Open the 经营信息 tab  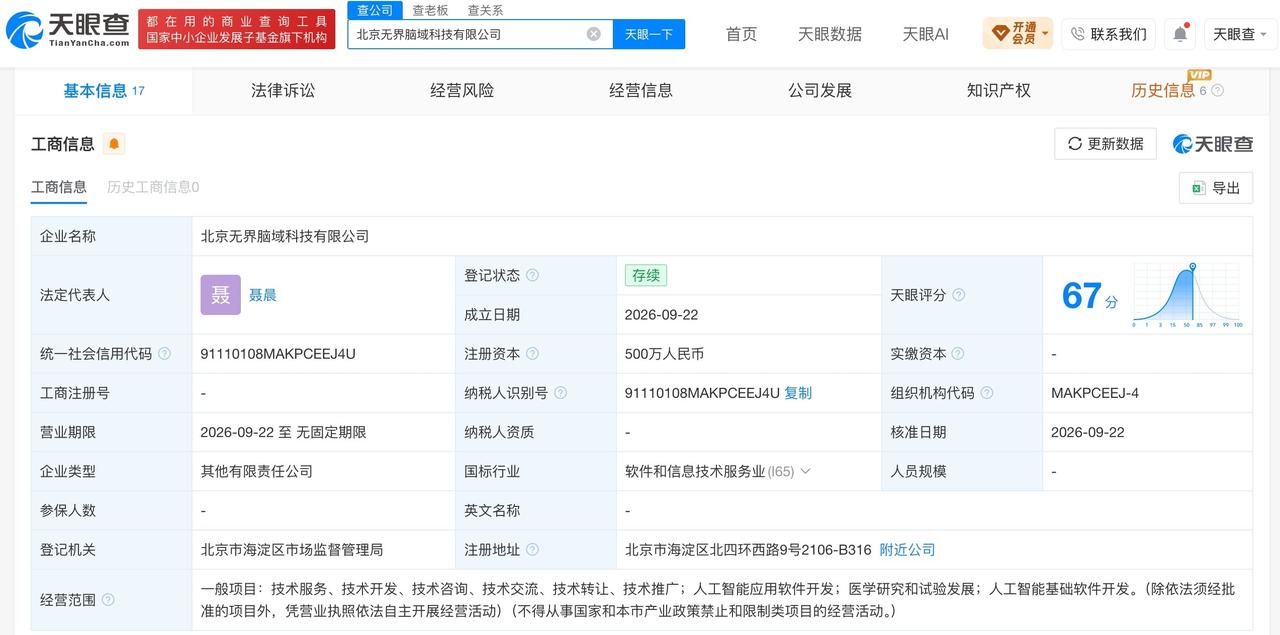click(641, 91)
